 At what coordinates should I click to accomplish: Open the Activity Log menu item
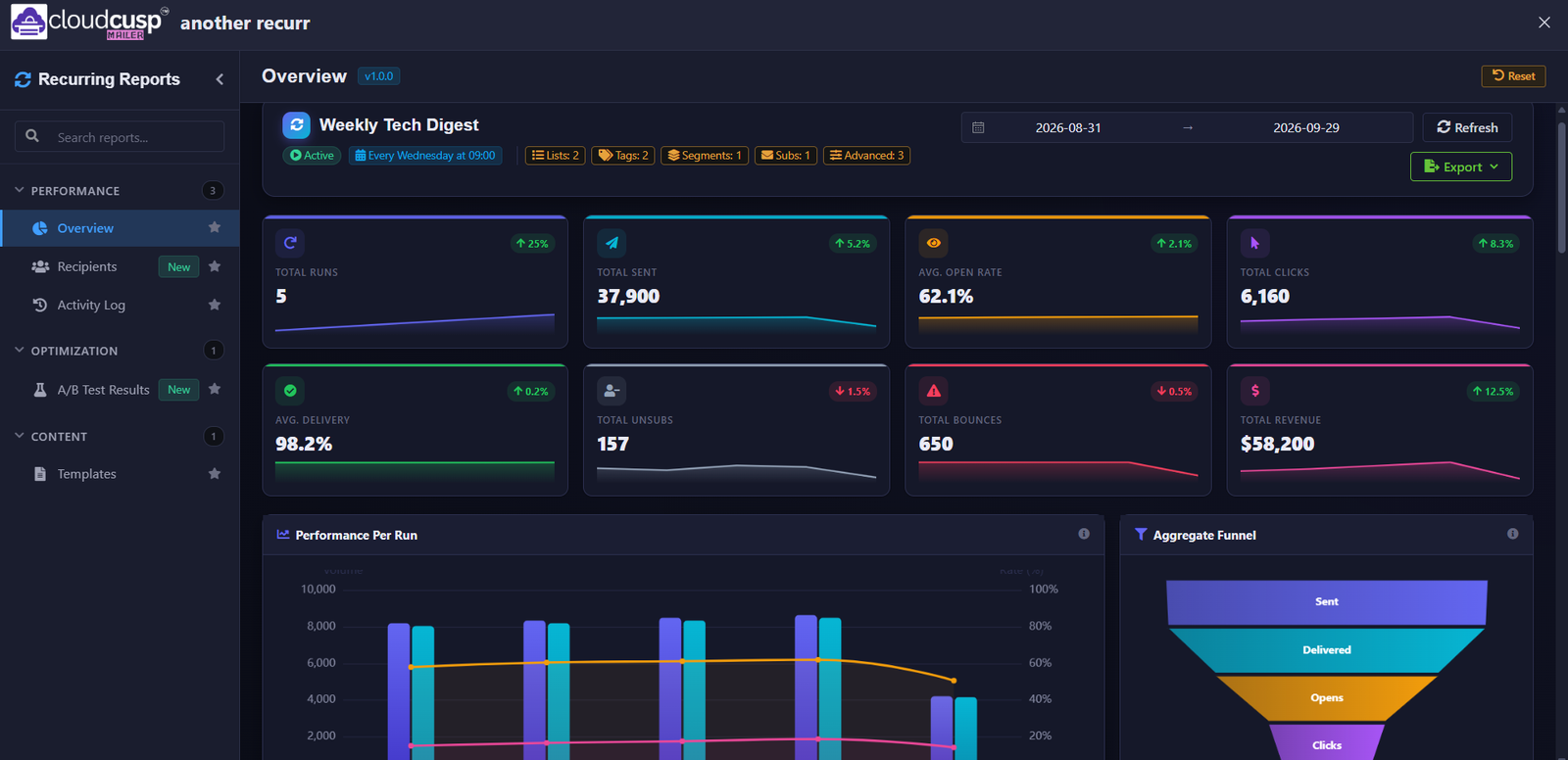tap(120, 305)
